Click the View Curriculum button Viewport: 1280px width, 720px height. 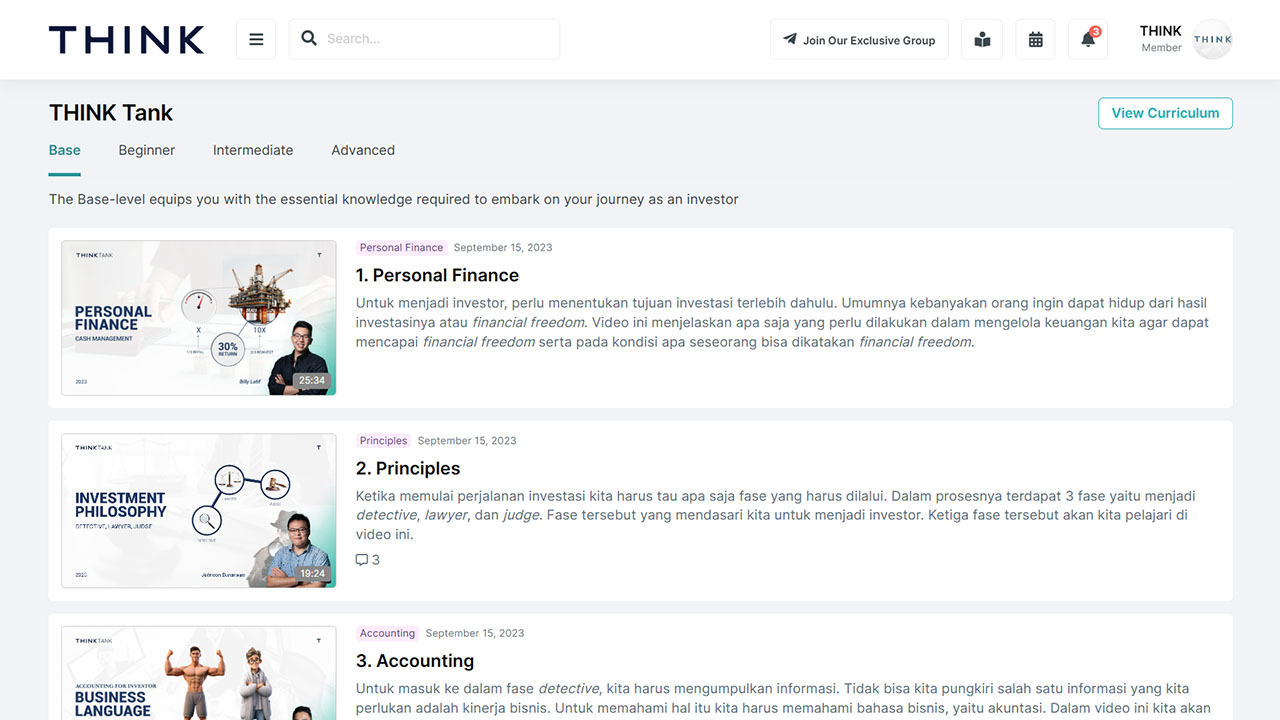coord(1165,113)
